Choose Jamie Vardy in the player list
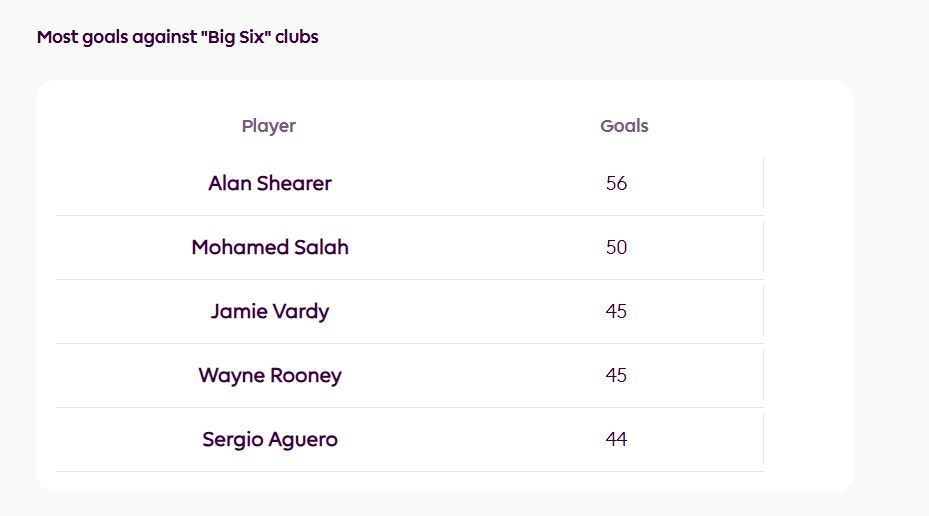The width and height of the screenshot is (929, 516). [270, 312]
